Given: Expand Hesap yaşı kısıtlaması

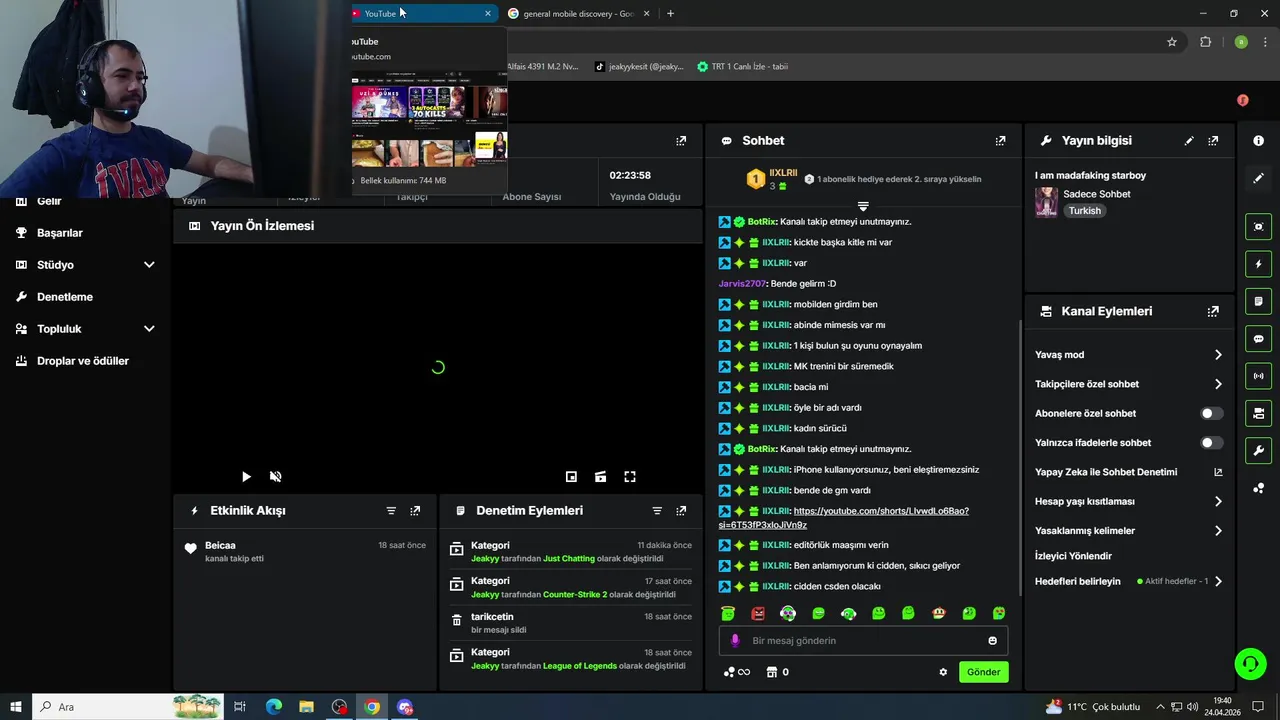Looking at the screenshot, I should pyautogui.click(x=1218, y=502).
